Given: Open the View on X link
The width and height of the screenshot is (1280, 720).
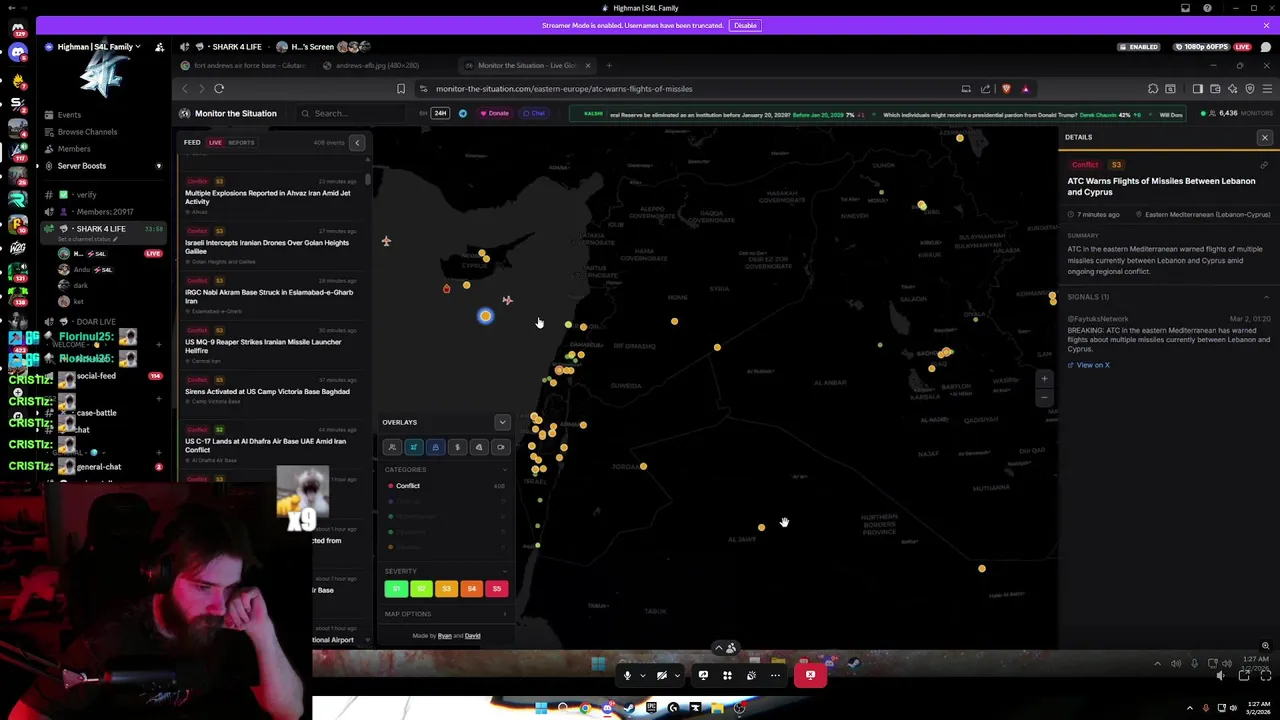Looking at the screenshot, I should pyautogui.click(x=1089, y=365).
